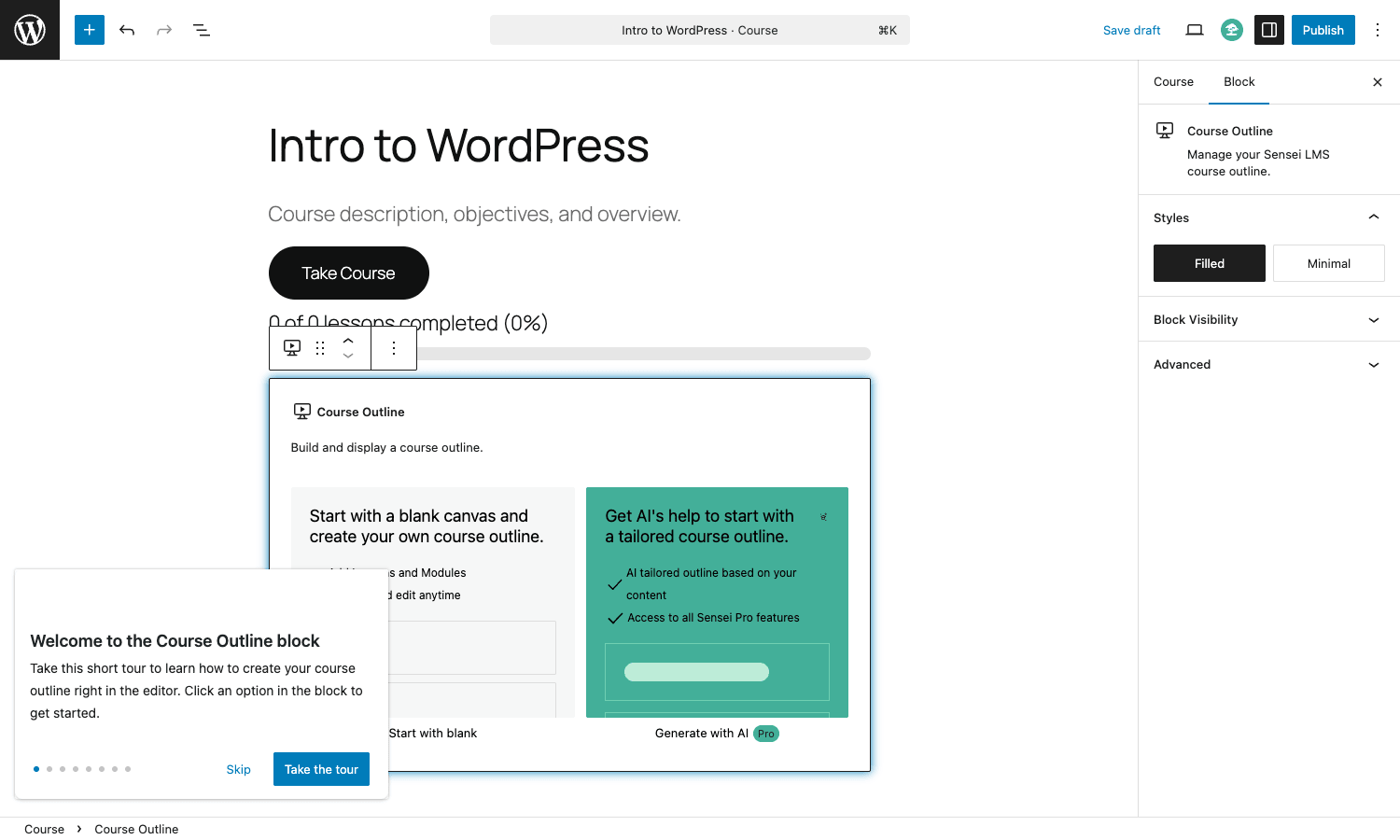Open the document overview list icon
Image resolution: width=1400 pixels, height=840 pixels.
(202, 30)
